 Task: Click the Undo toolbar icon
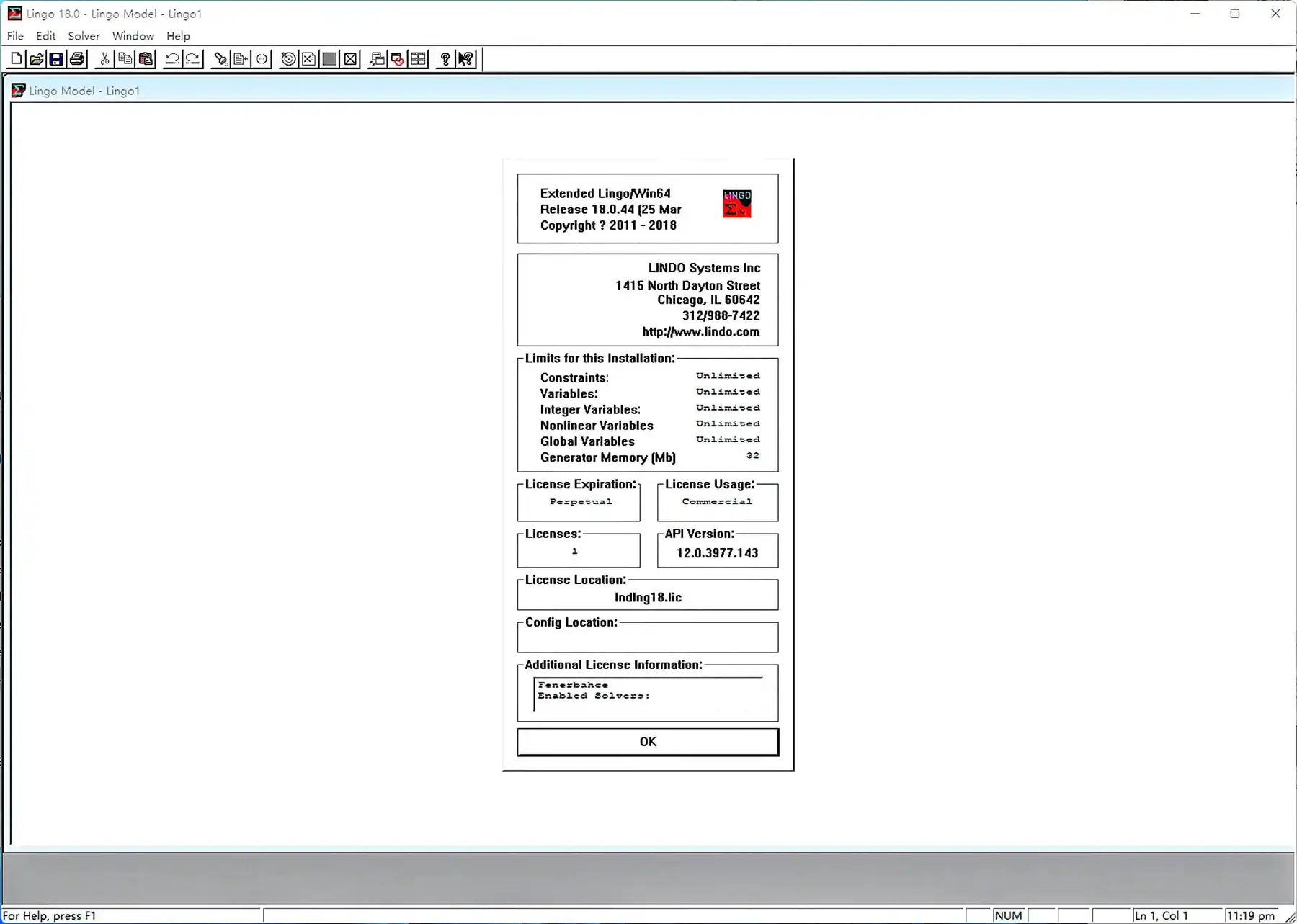click(172, 59)
